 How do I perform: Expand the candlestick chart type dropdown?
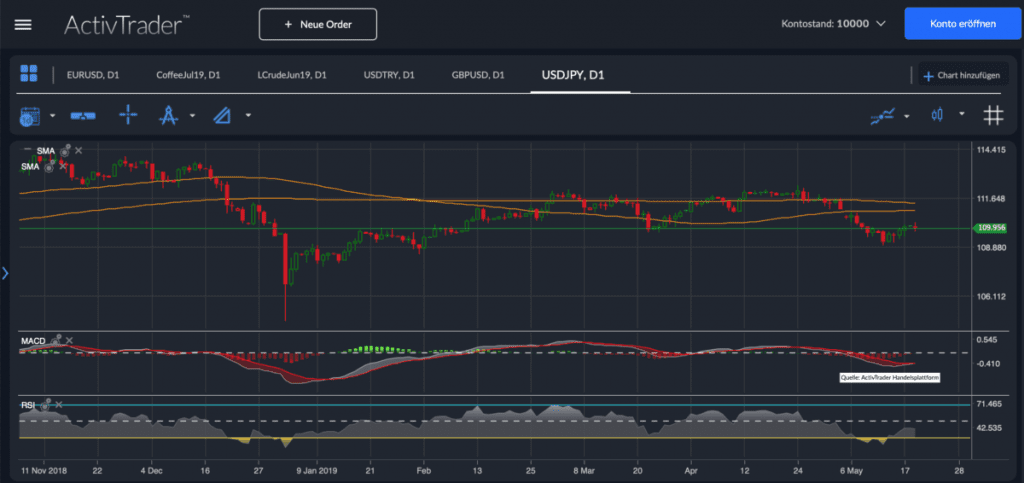pos(961,114)
